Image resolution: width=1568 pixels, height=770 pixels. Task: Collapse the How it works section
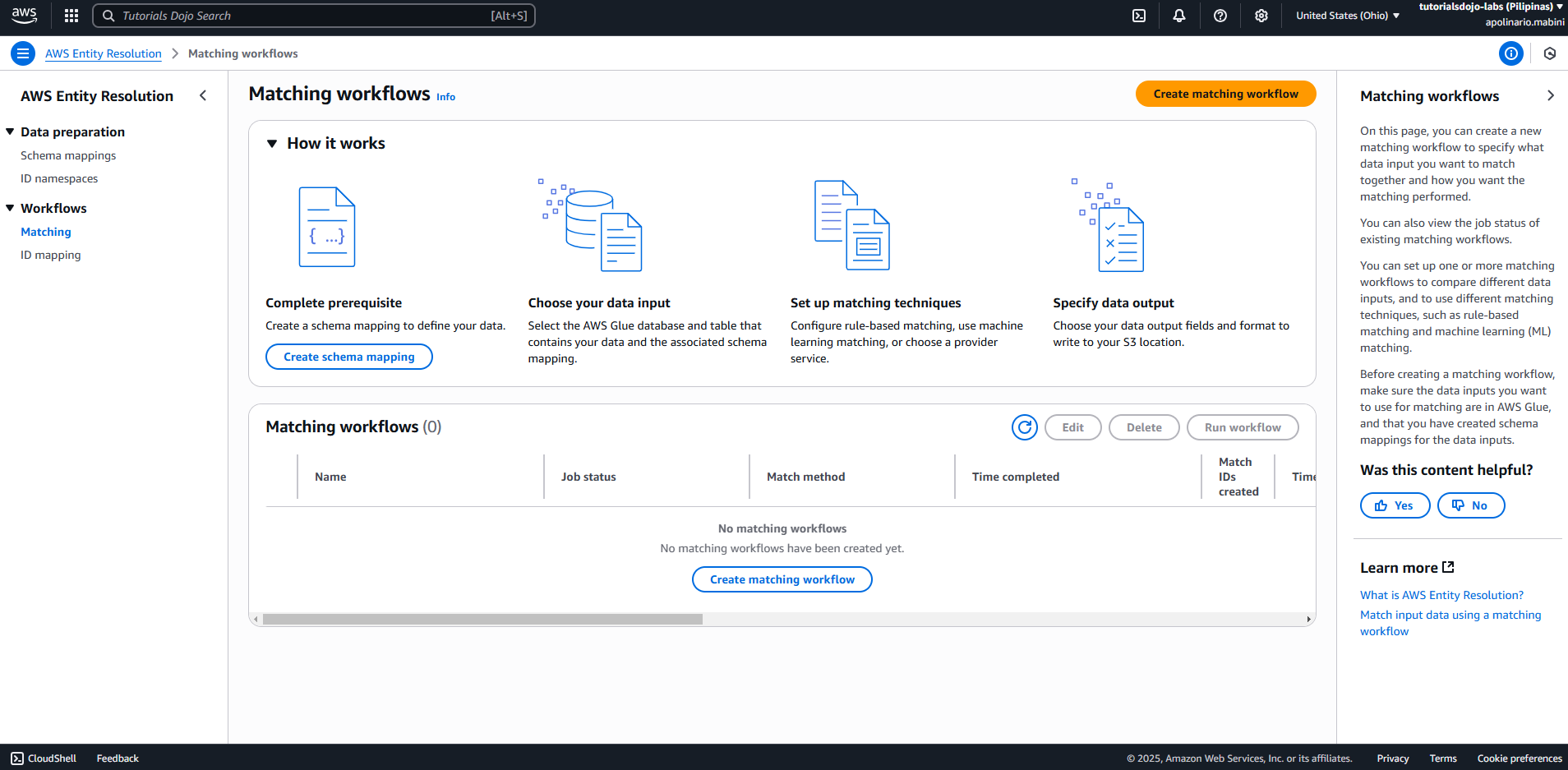pyautogui.click(x=272, y=143)
